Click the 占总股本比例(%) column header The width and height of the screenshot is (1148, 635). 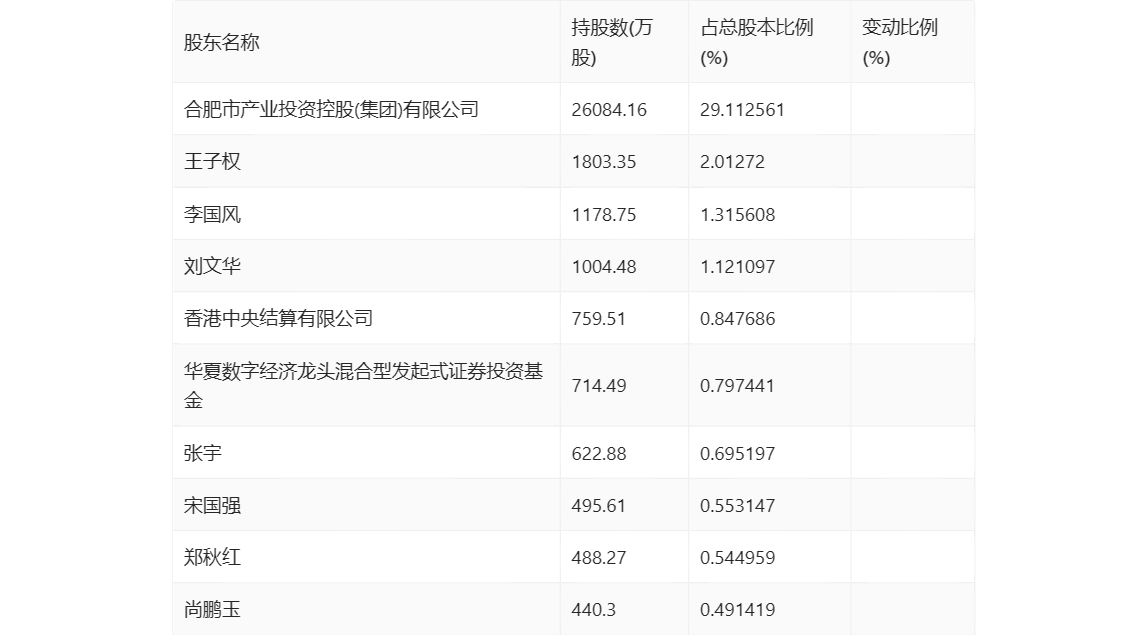(x=757, y=42)
